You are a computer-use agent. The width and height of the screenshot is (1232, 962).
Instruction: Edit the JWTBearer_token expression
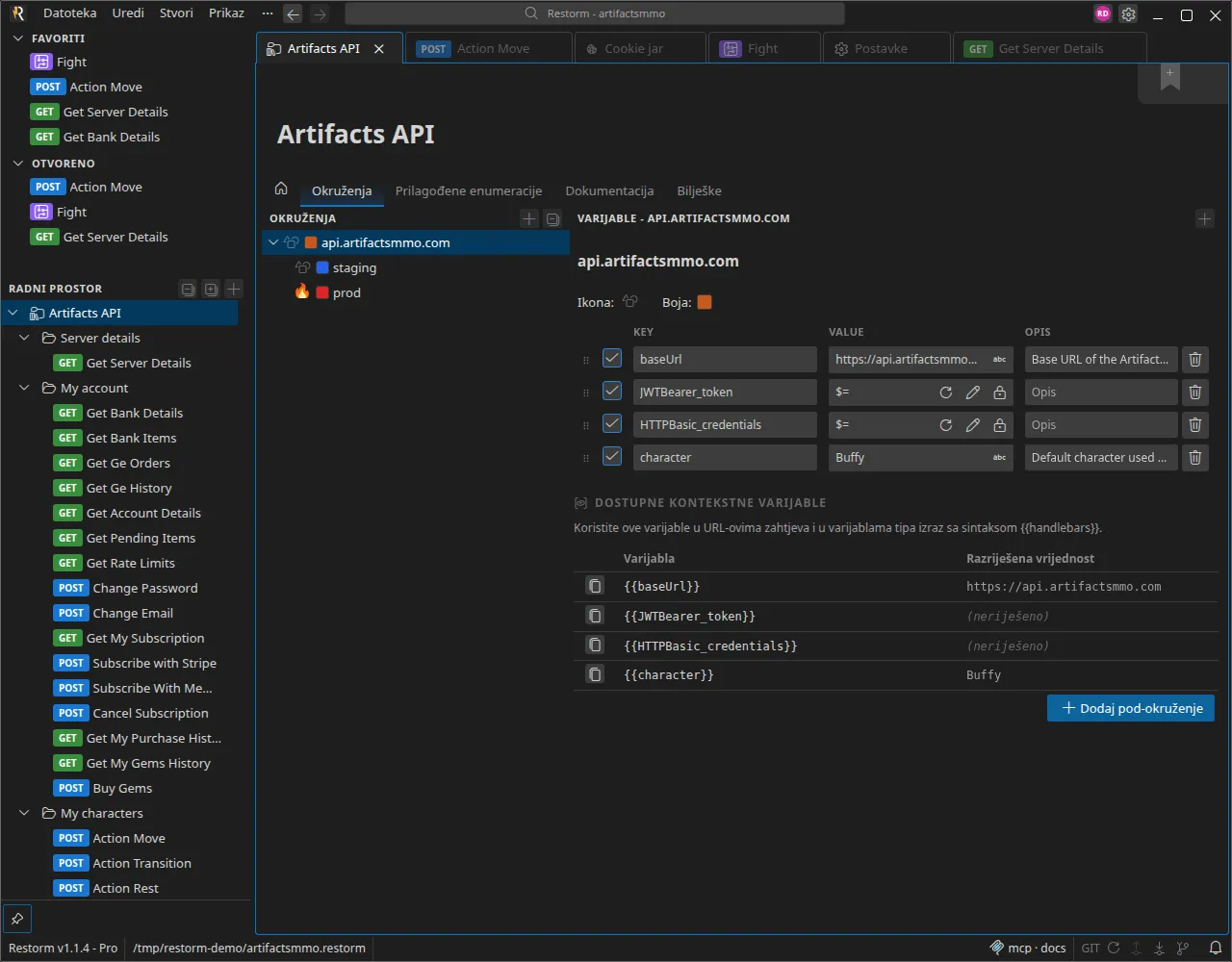(x=973, y=392)
